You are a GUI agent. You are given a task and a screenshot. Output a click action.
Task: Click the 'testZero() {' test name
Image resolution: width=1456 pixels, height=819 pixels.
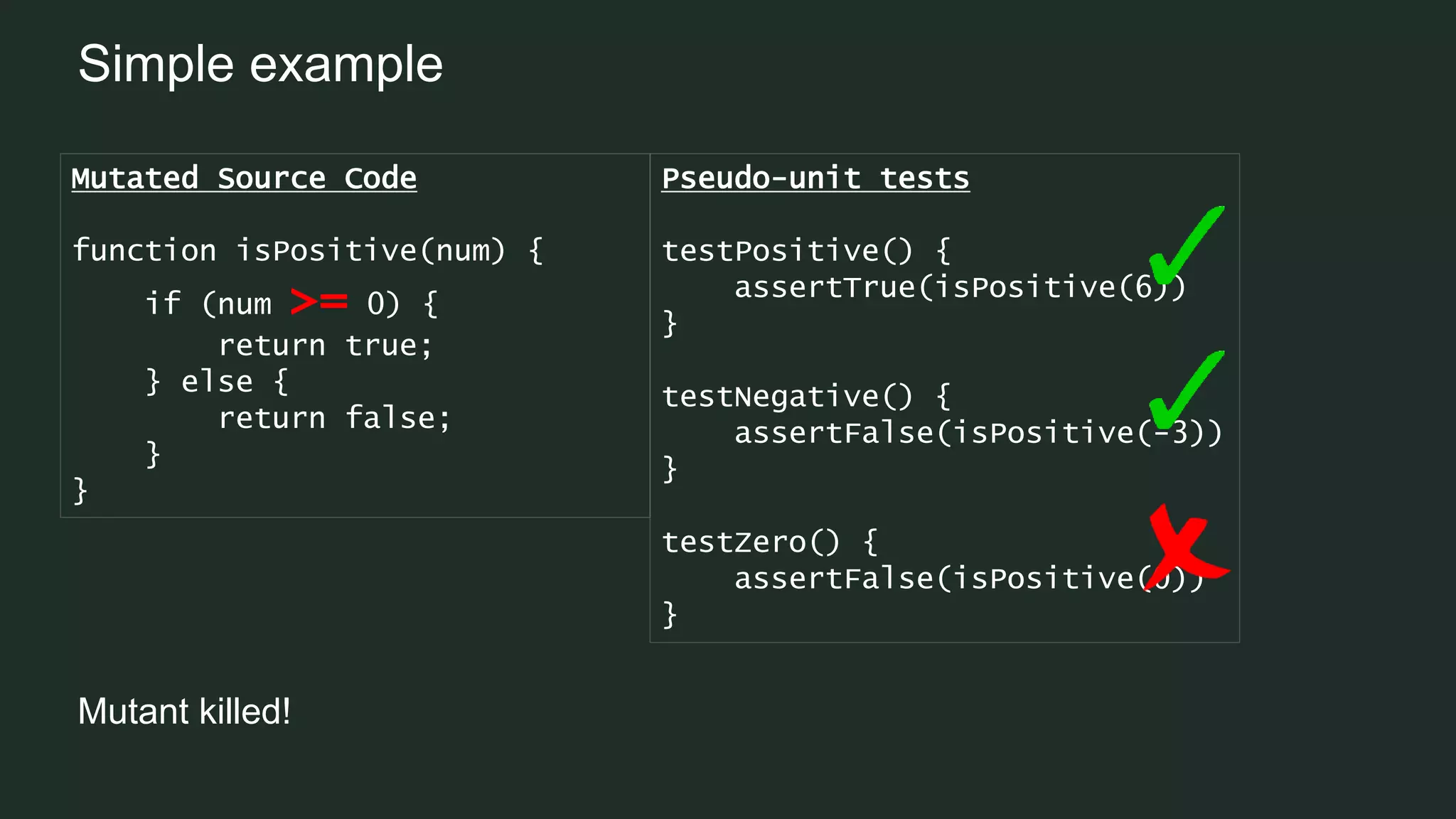pyautogui.click(x=770, y=542)
